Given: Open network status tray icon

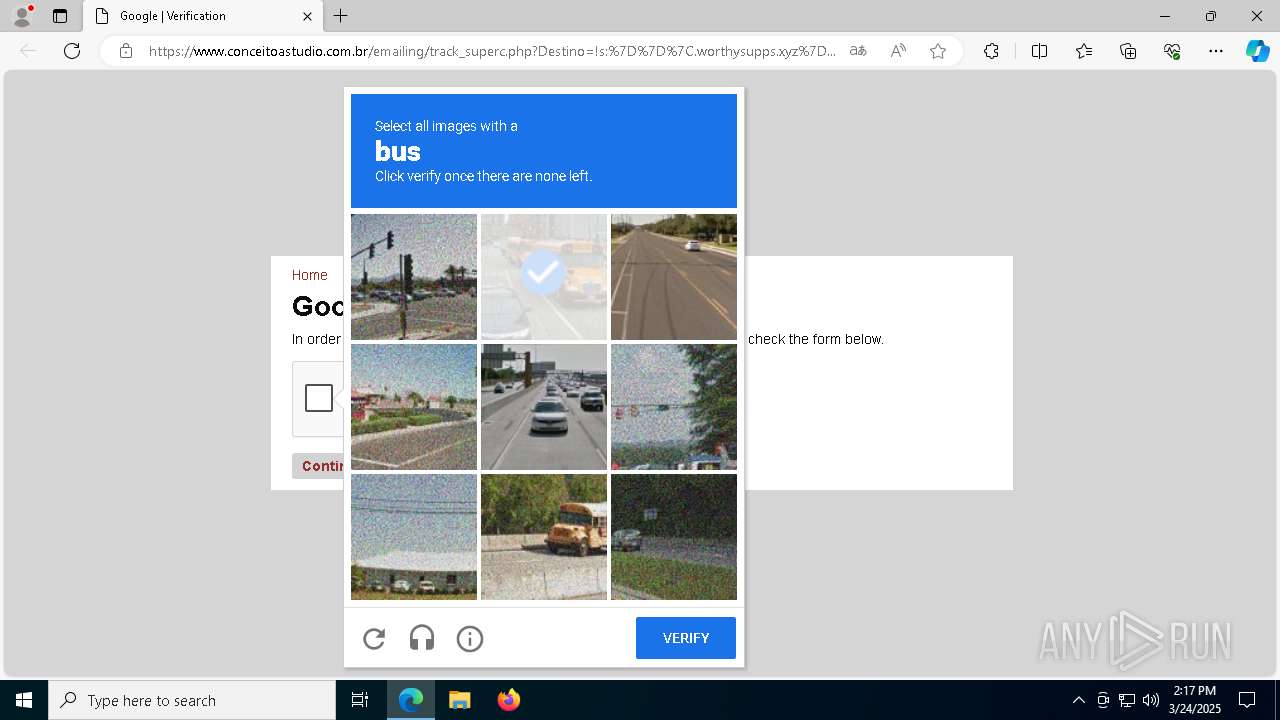Looking at the screenshot, I should point(1127,700).
